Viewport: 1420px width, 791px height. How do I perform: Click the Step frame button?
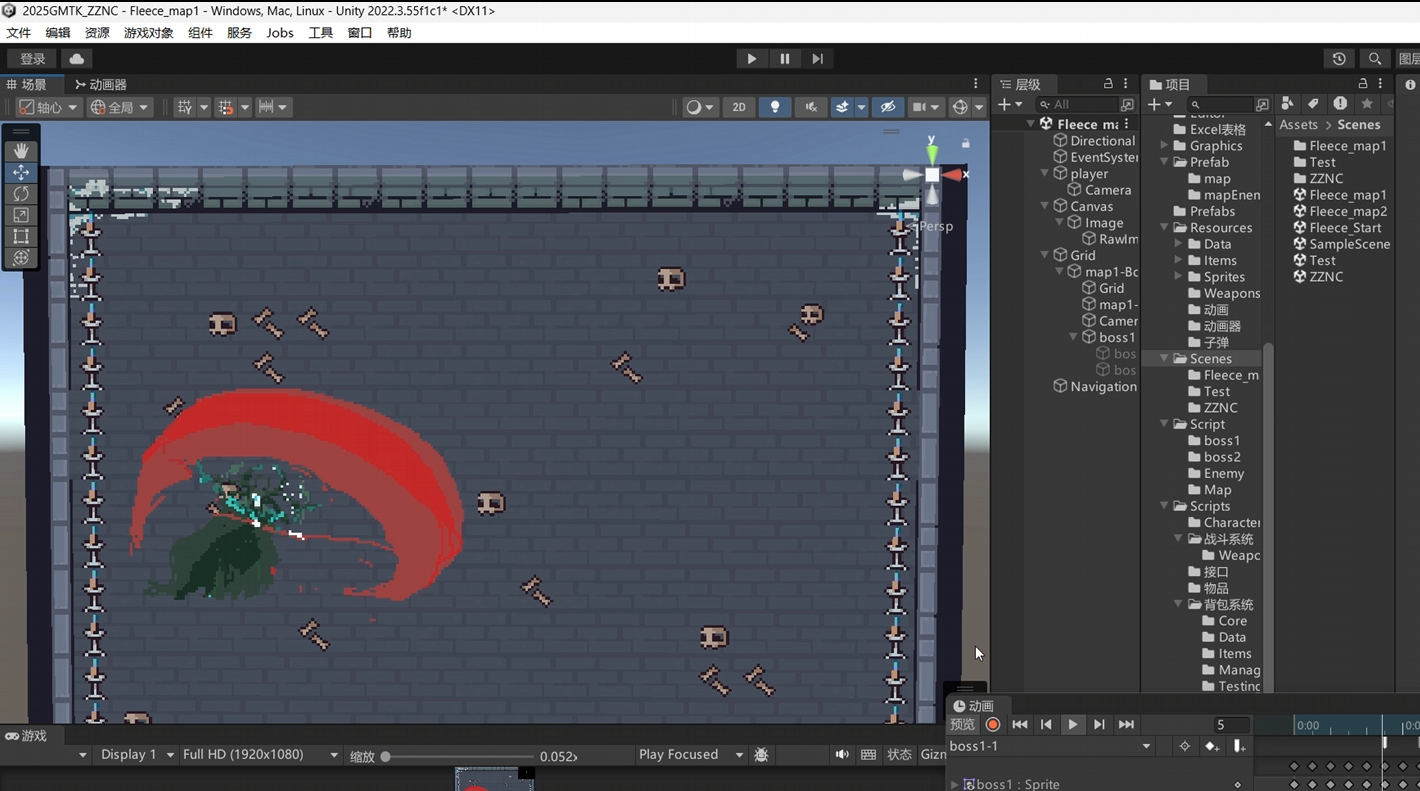click(x=817, y=59)
